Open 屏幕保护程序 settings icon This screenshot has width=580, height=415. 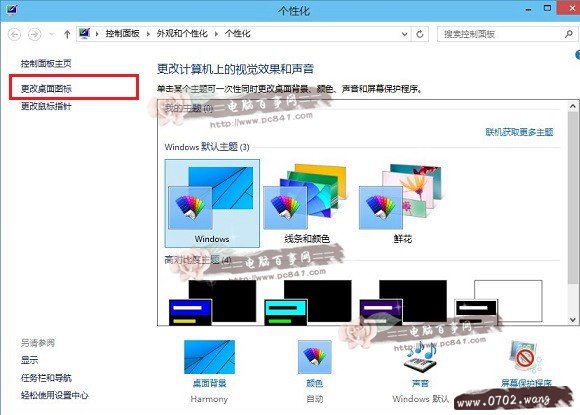coord(526,357)
